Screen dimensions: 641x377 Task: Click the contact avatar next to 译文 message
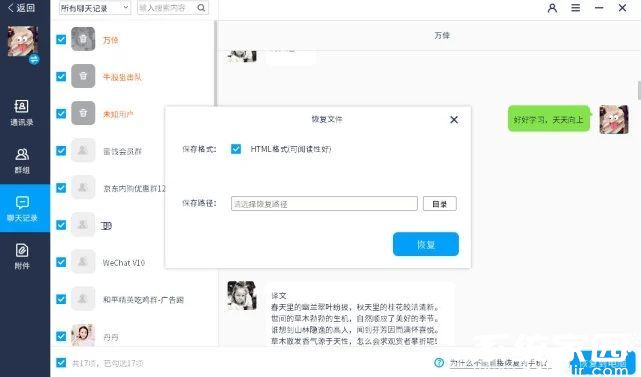pyautogui.click(x=242, y=295)
